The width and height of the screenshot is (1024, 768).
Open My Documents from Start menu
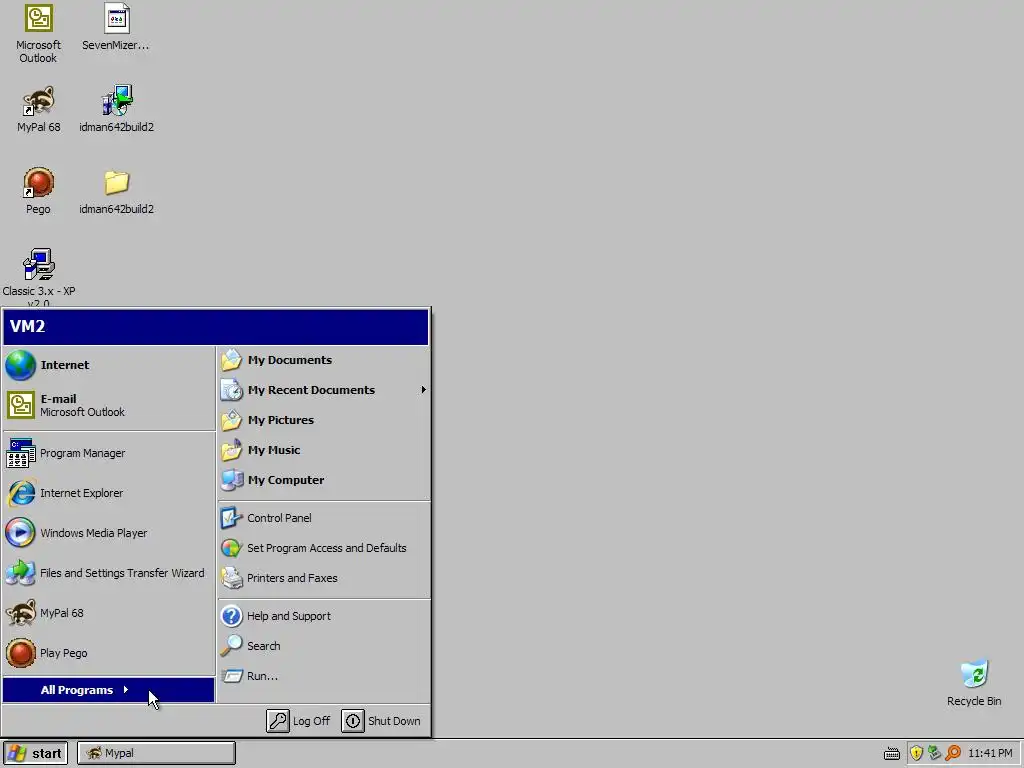324,360
